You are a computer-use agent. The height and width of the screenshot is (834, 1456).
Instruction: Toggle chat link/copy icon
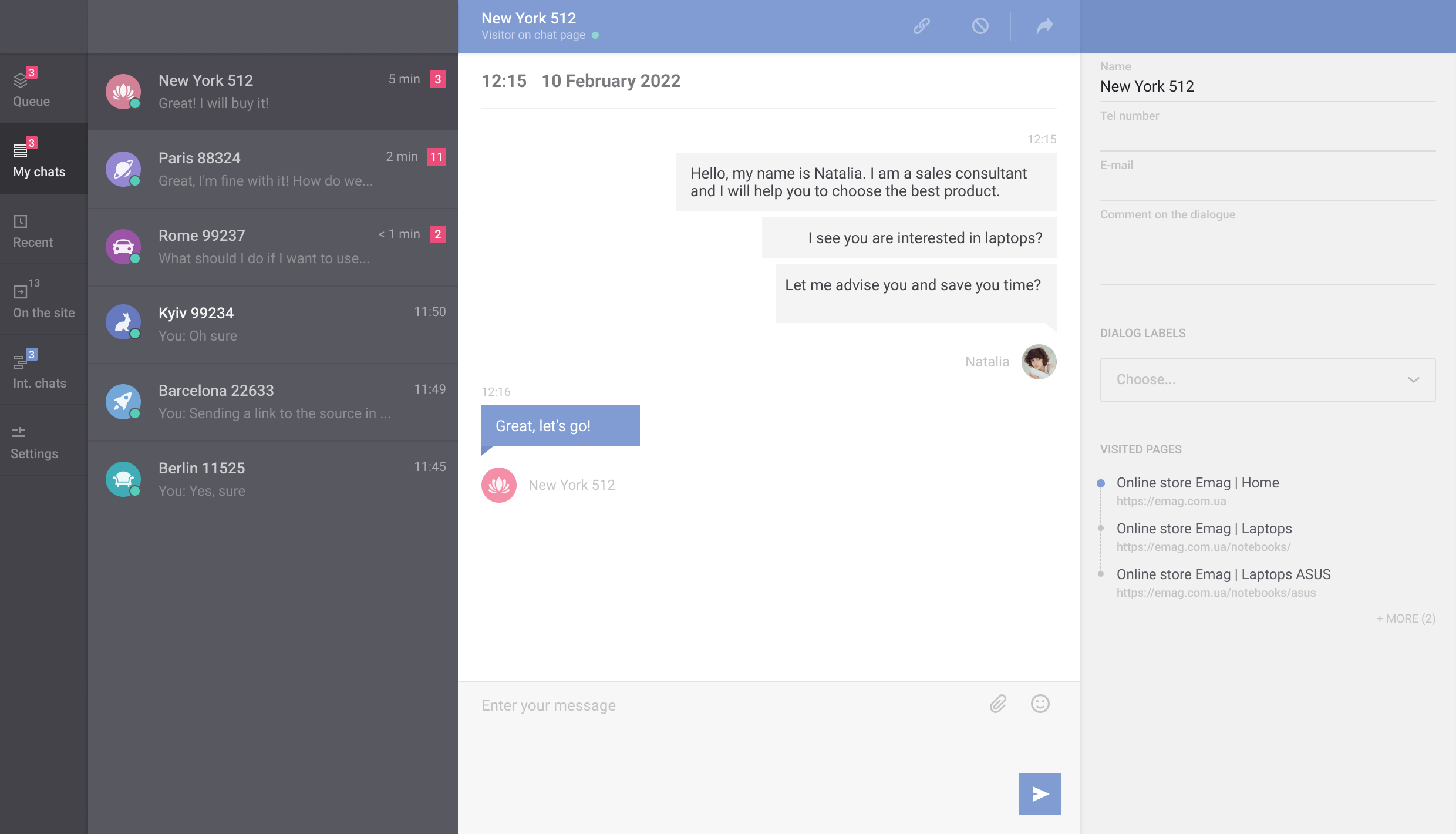point(920,26)
